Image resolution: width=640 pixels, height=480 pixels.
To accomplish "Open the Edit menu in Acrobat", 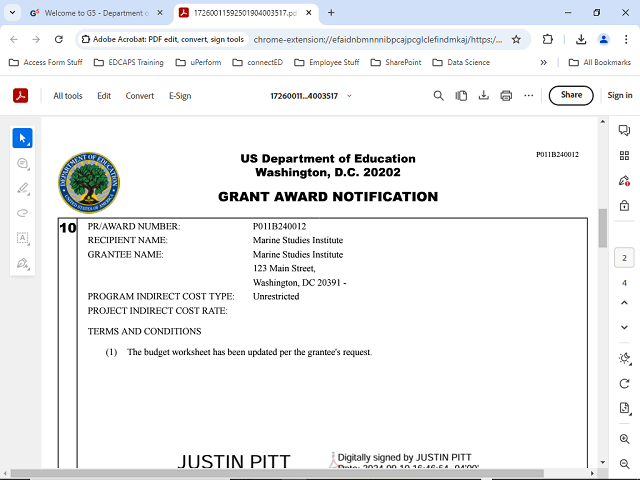I will tap(104, 96).
